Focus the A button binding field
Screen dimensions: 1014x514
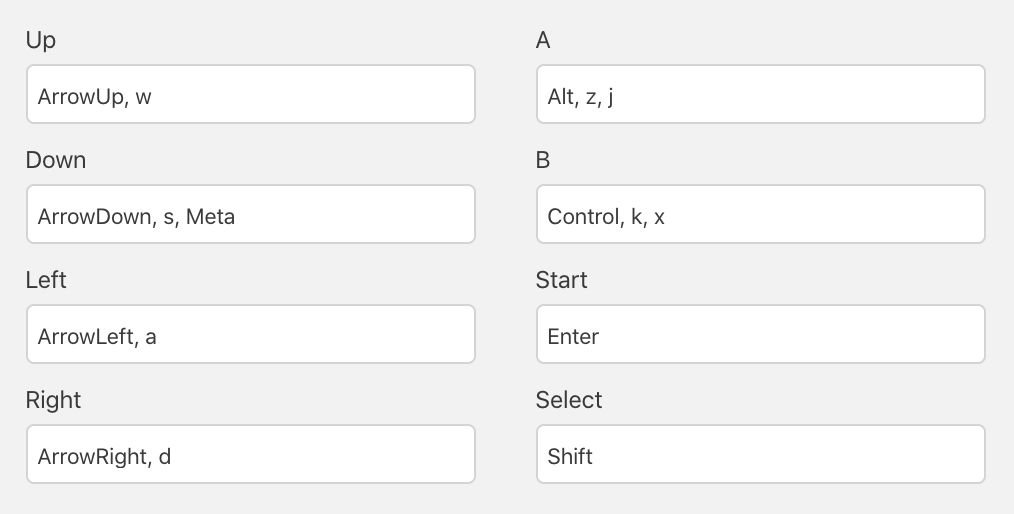point(760,95)
